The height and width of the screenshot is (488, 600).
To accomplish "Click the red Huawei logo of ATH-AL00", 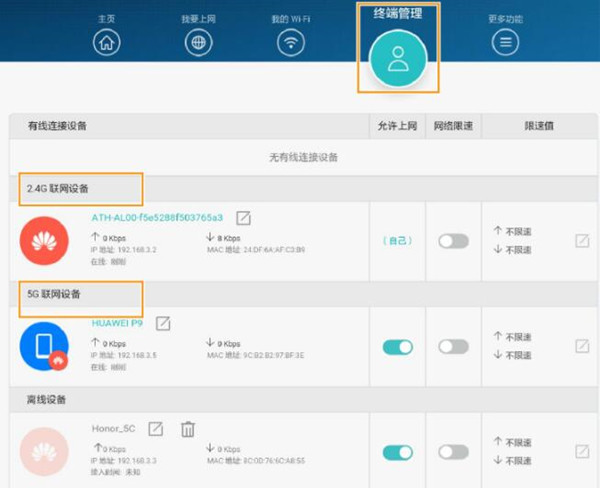I will point(44,241).
